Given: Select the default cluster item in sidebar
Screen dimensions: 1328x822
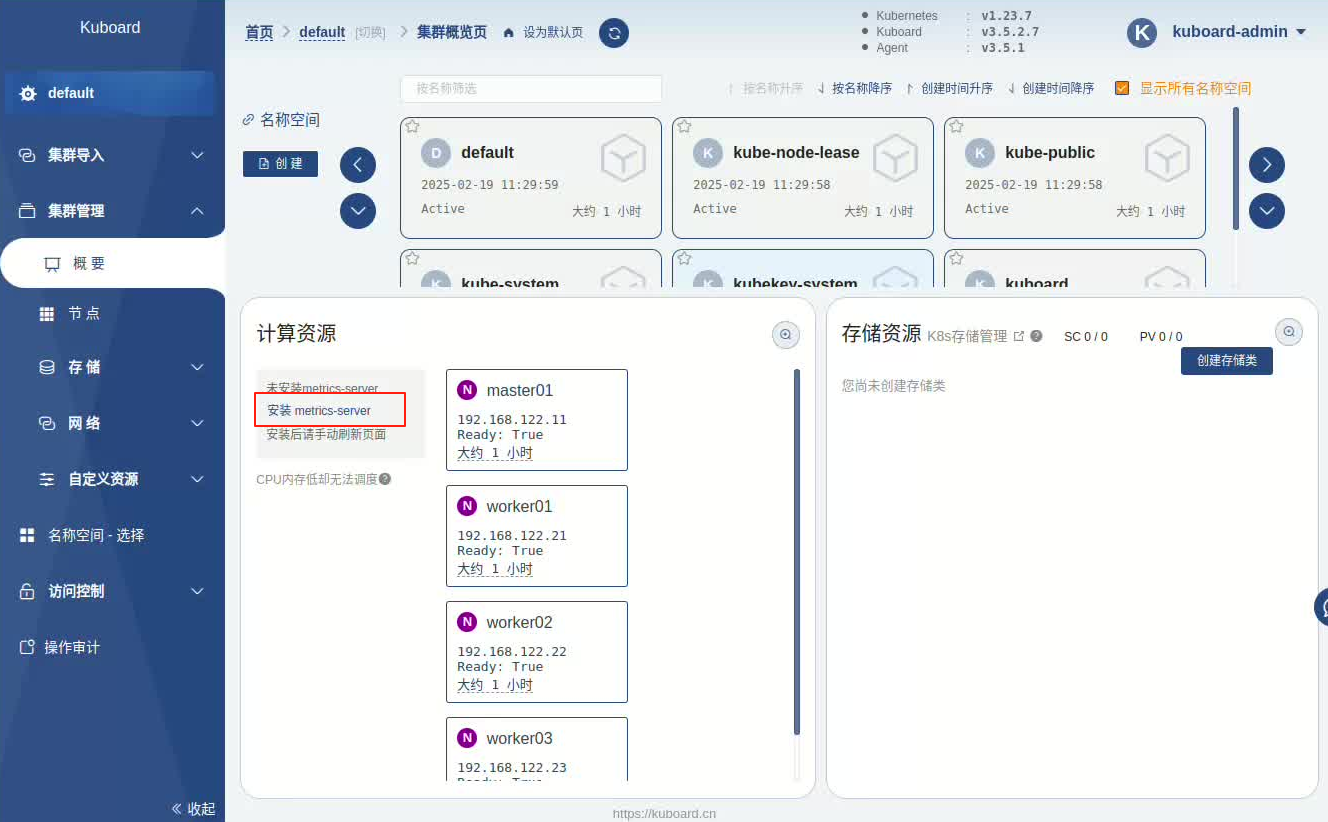Looking at the screenshot, I should [108, 93].
